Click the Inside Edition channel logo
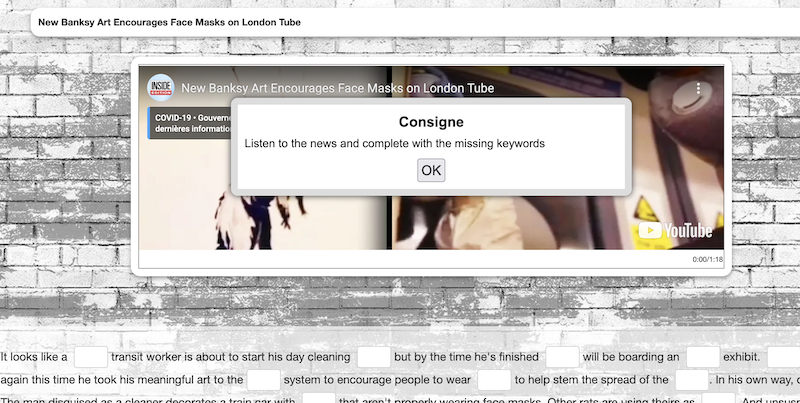 (x=161, y=88)
